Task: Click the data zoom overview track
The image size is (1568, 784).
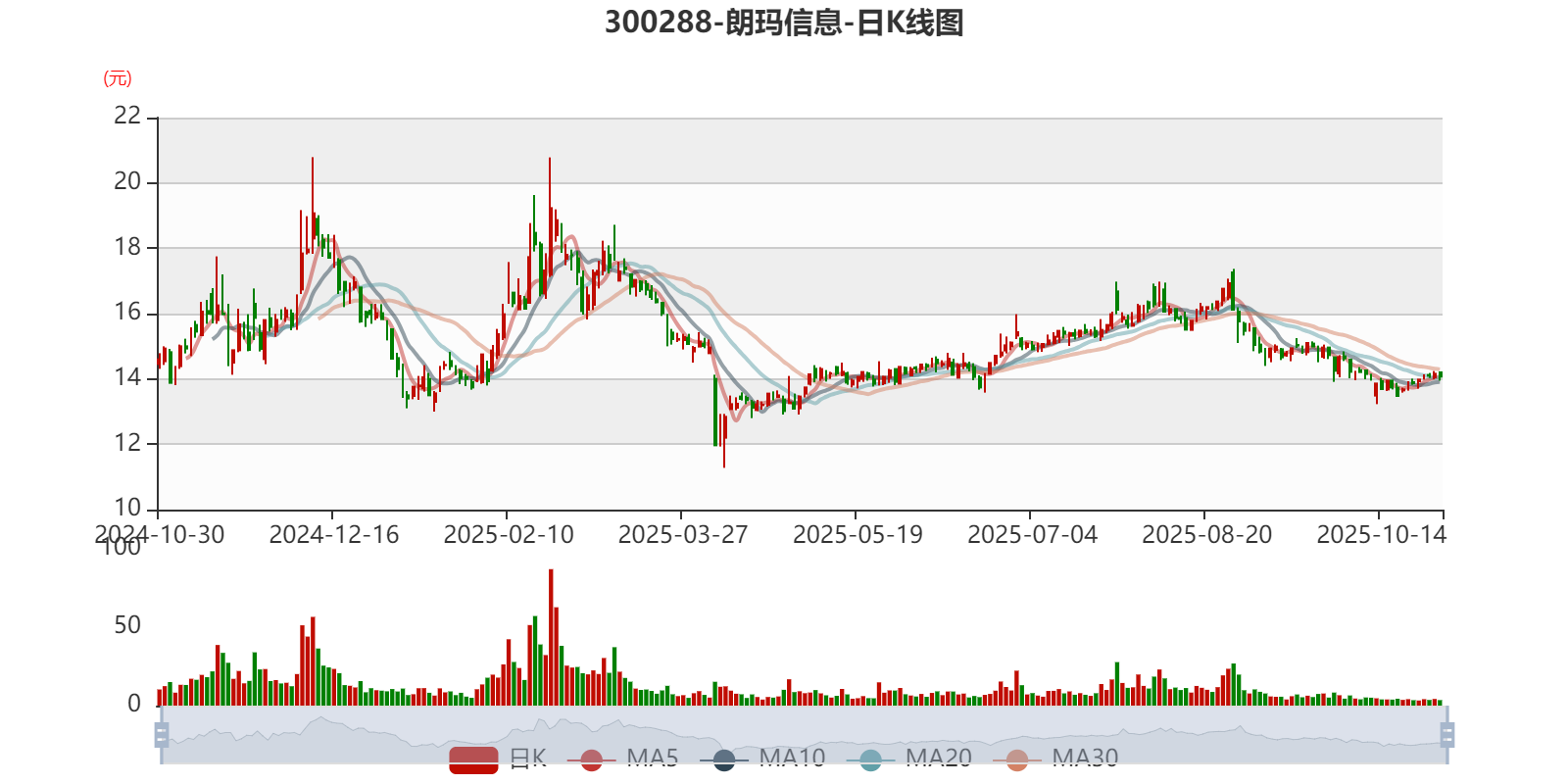Action: pyautogui.click(x=804, y=735)
